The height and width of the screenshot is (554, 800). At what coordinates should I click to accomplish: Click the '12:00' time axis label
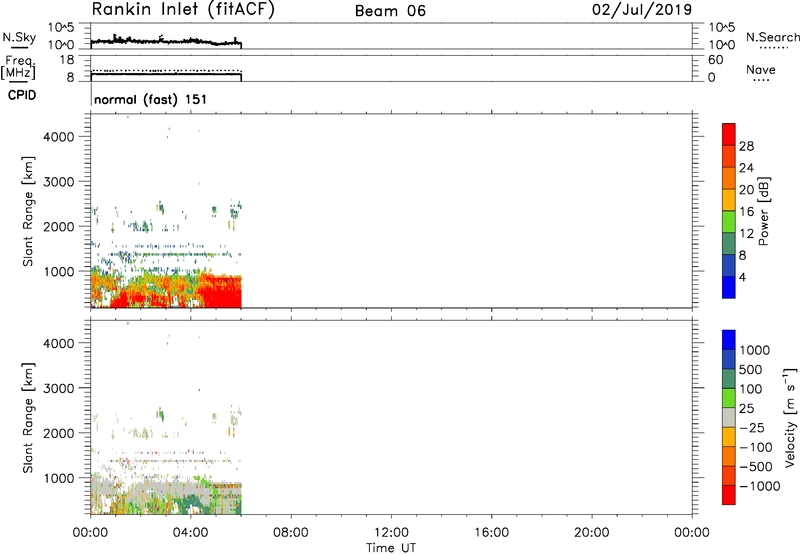[x=391, y=533]
